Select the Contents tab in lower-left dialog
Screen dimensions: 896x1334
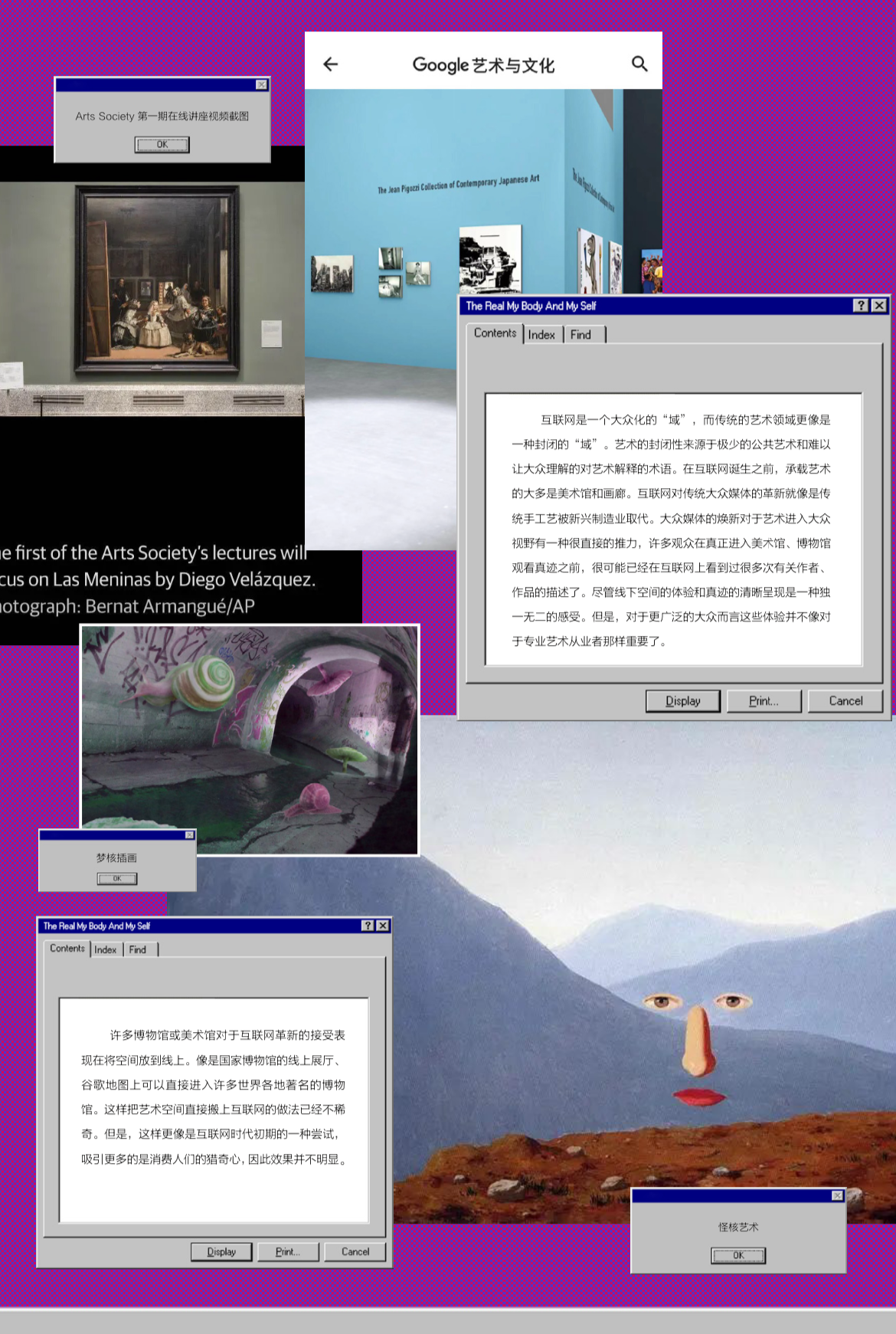(67, 949)
